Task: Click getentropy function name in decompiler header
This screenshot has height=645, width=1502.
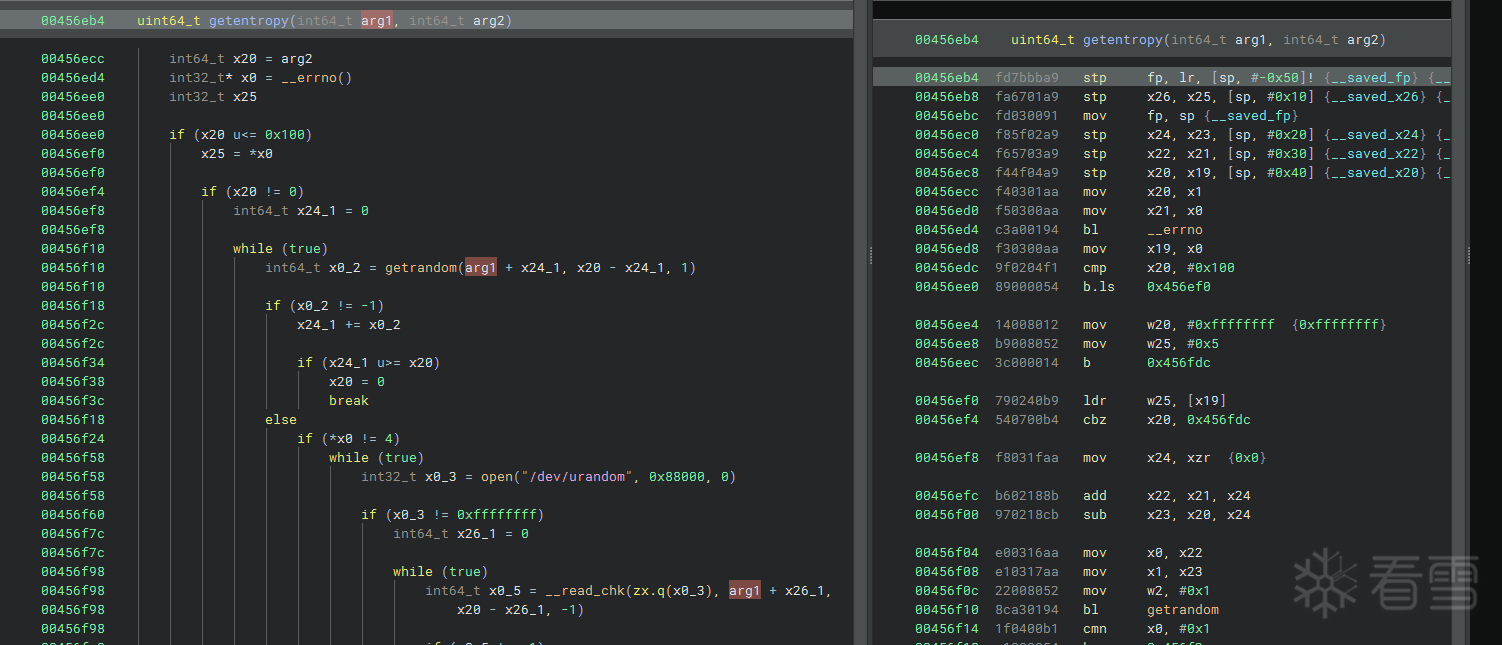Action: point(249,20)
